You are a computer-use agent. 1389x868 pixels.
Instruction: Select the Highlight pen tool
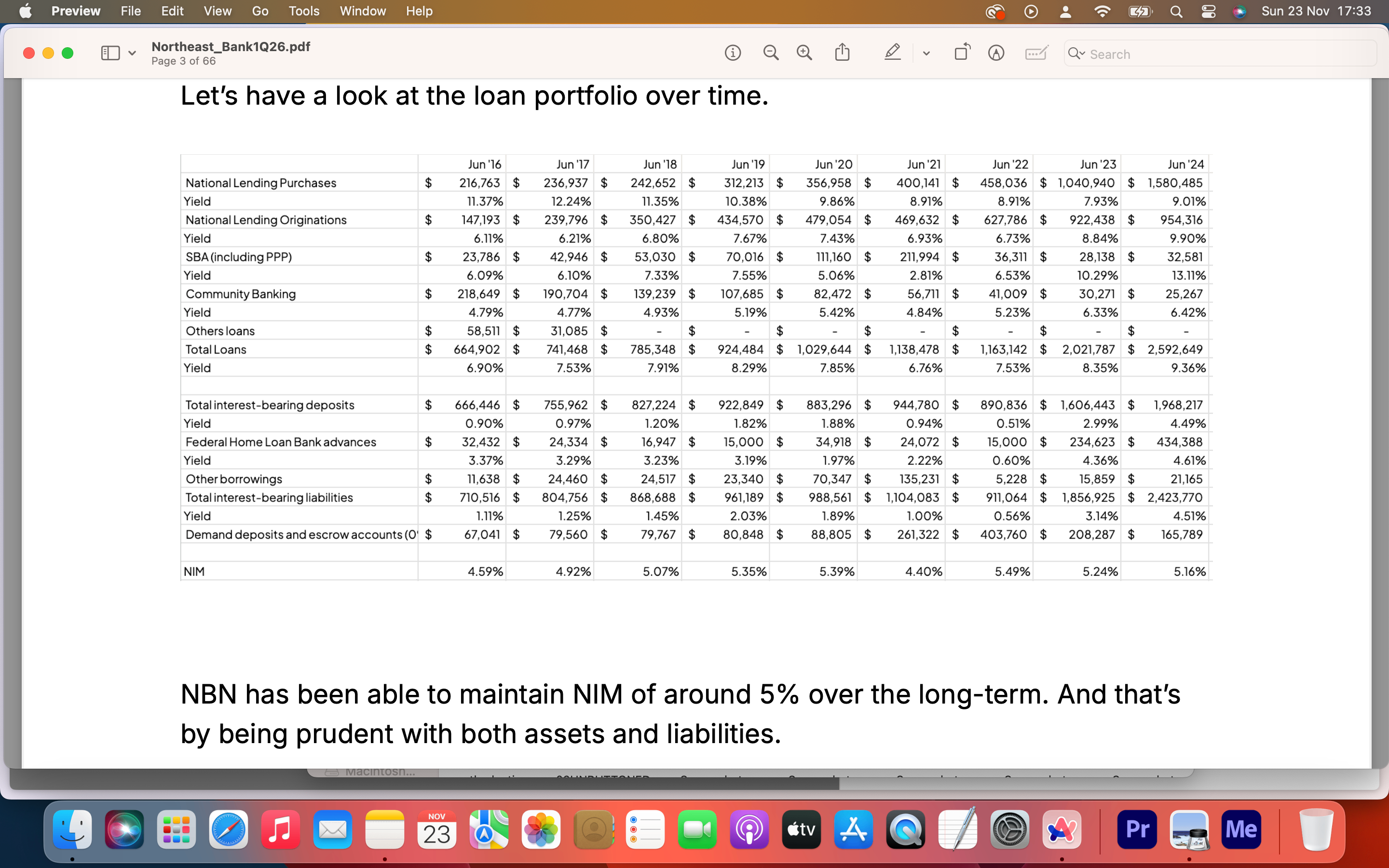click(x=892, y=53)
